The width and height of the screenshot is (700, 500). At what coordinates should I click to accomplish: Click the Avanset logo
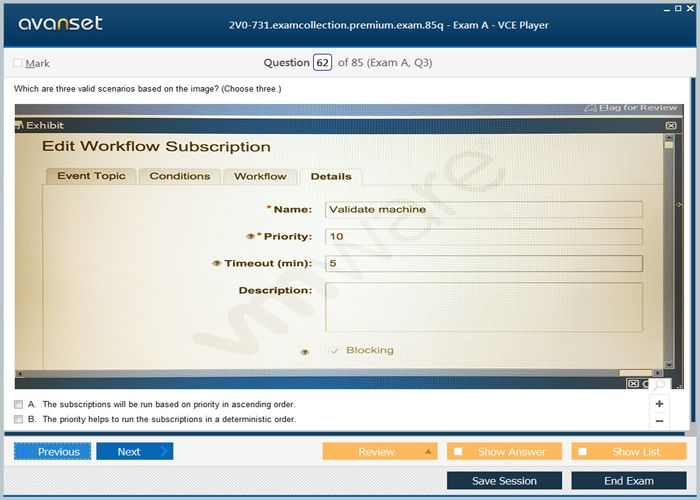[x=58, y=23]
